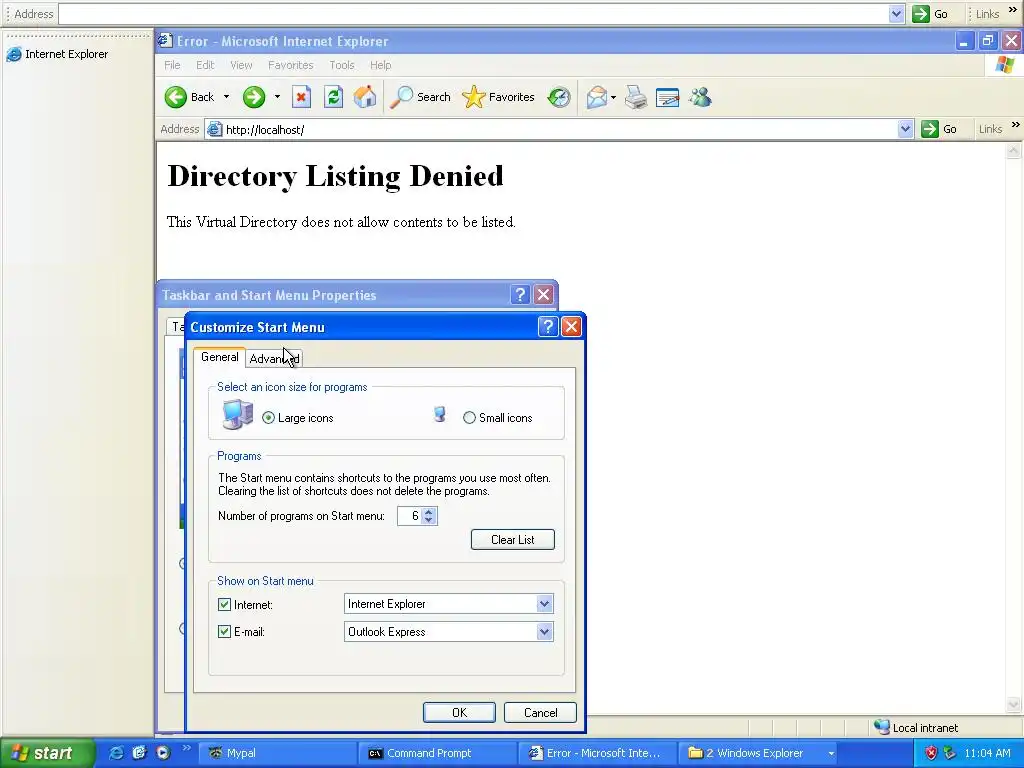Refresh the localhost page
Image resolution: width=1024 pixels, height=768 pixels.
click(x=333, y=97)
